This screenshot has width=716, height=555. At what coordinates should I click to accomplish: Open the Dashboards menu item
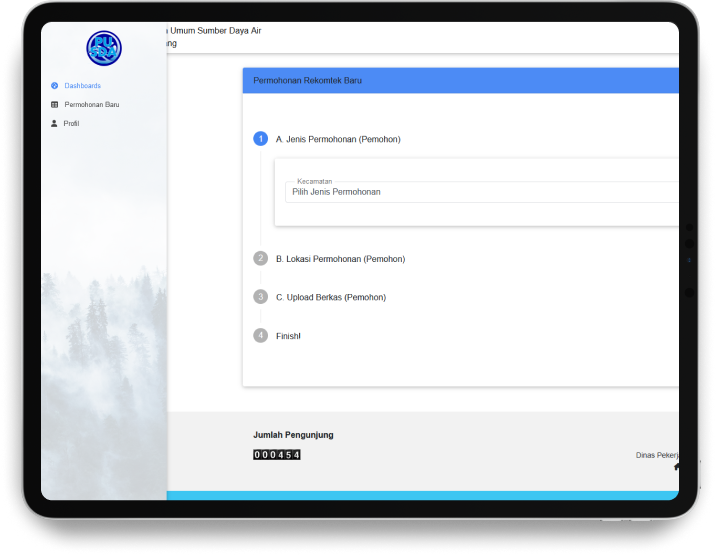pyautogui.click(x=82, y=86)
